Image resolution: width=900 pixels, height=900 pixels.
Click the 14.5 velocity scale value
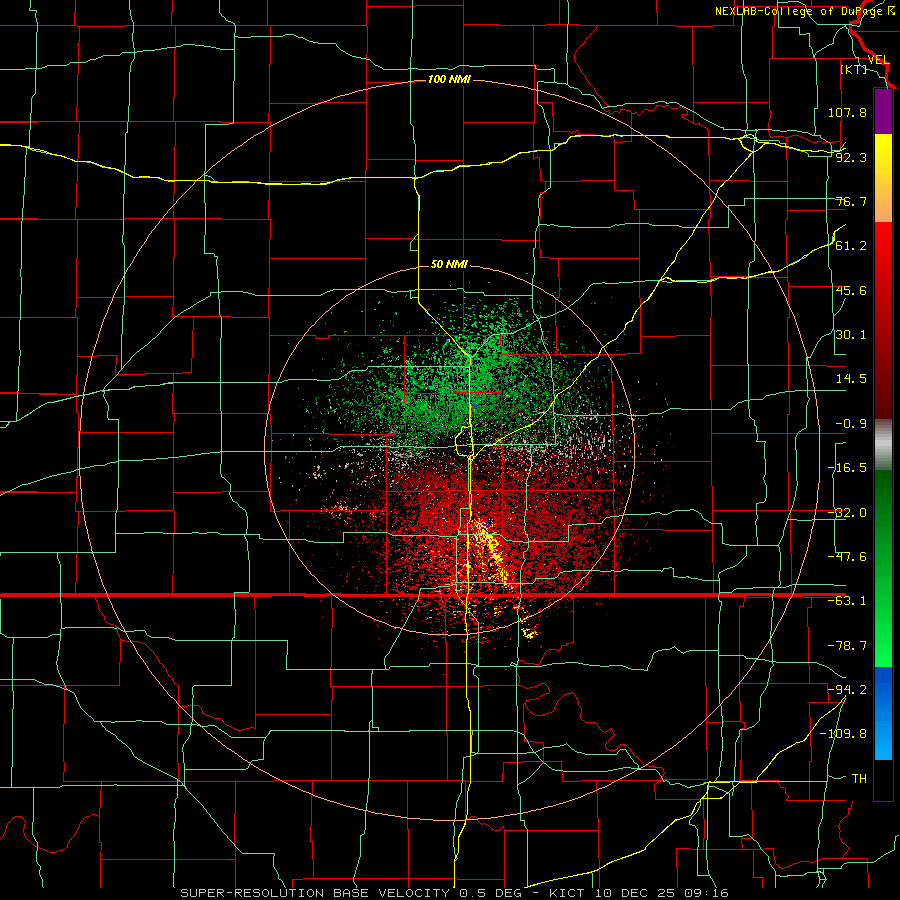(x=851, y=379)
